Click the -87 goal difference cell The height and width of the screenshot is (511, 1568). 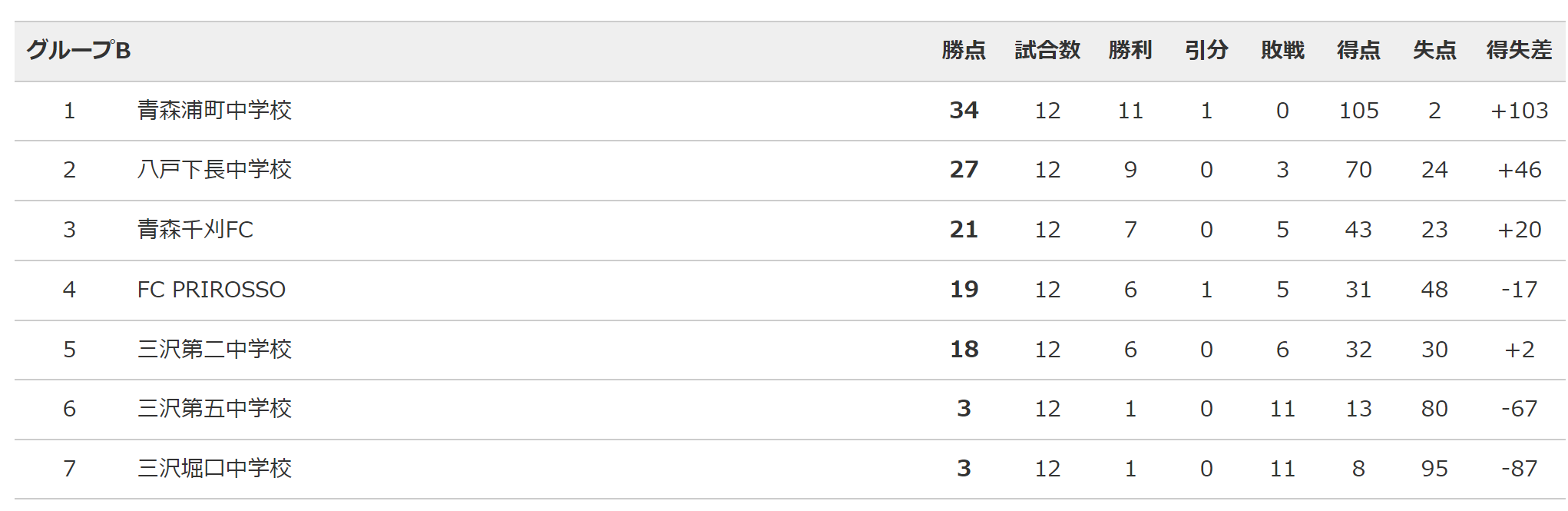click(x=1519, y=469)
